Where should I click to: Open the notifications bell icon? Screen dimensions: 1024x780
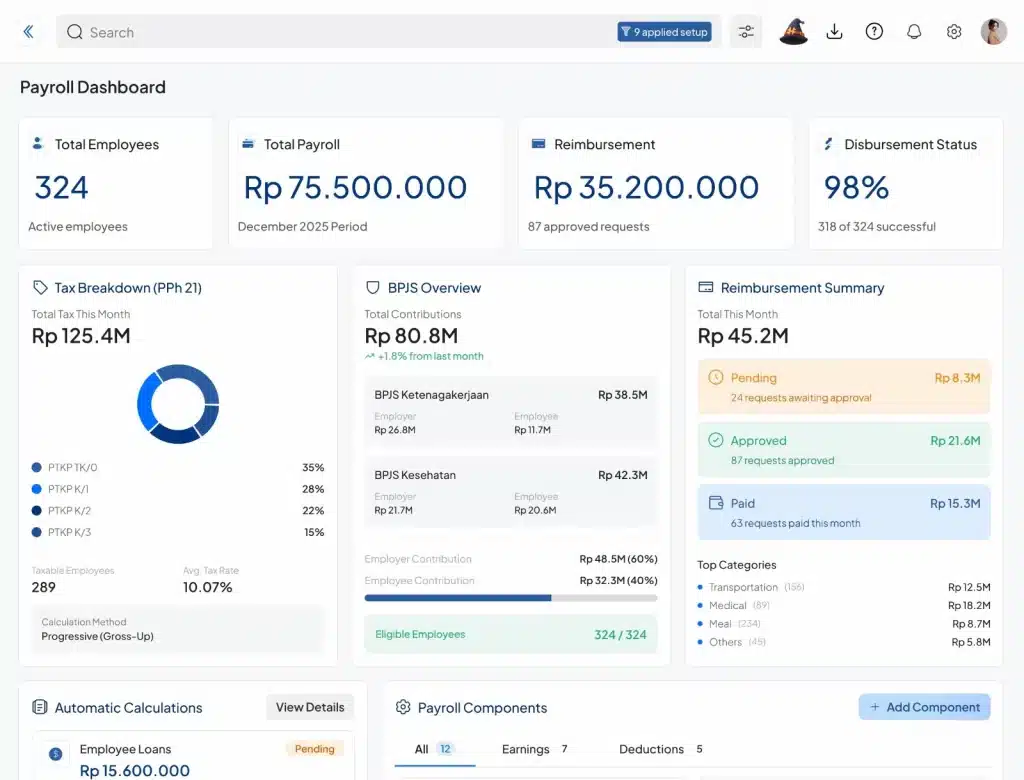(x=914, y=31)
